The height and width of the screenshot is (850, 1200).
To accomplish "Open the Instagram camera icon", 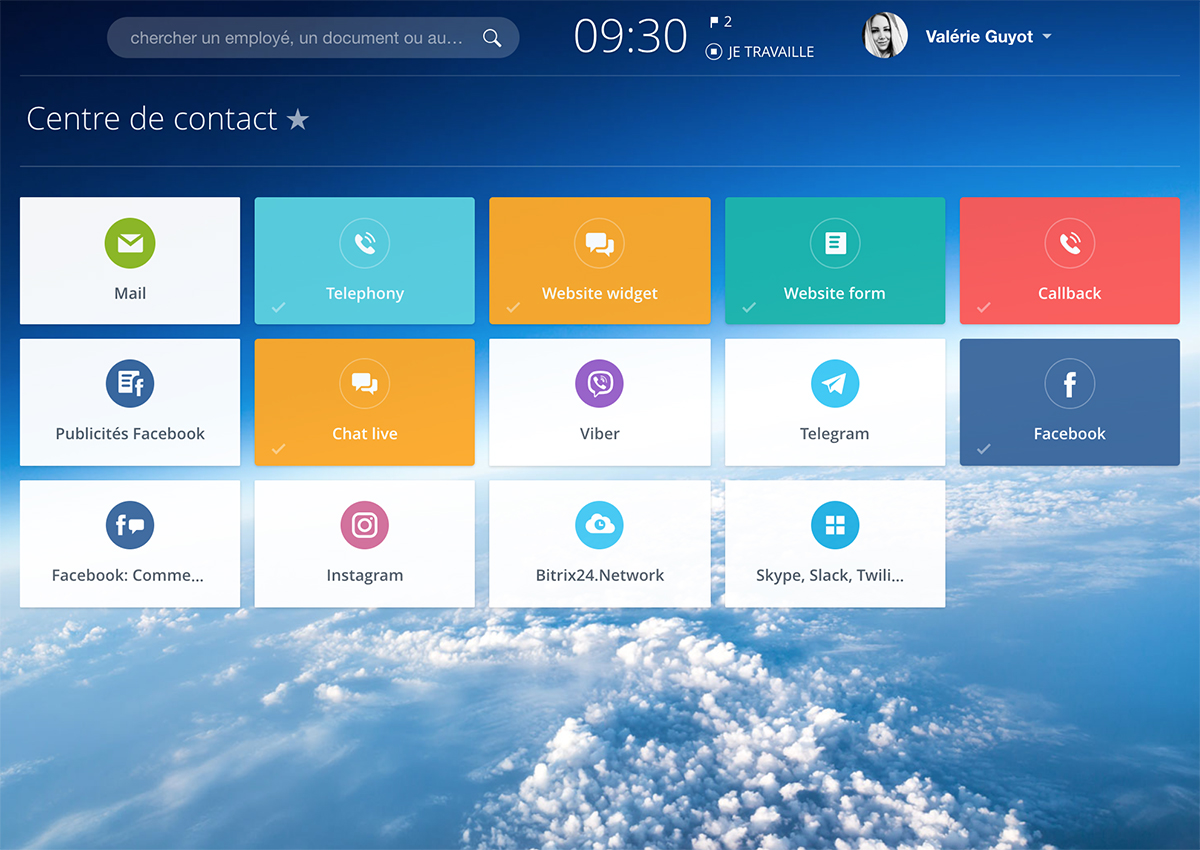I will [x=364, y=525].
